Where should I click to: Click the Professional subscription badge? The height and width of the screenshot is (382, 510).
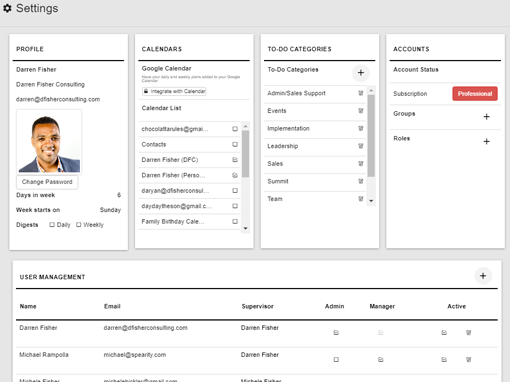(475, 94)
